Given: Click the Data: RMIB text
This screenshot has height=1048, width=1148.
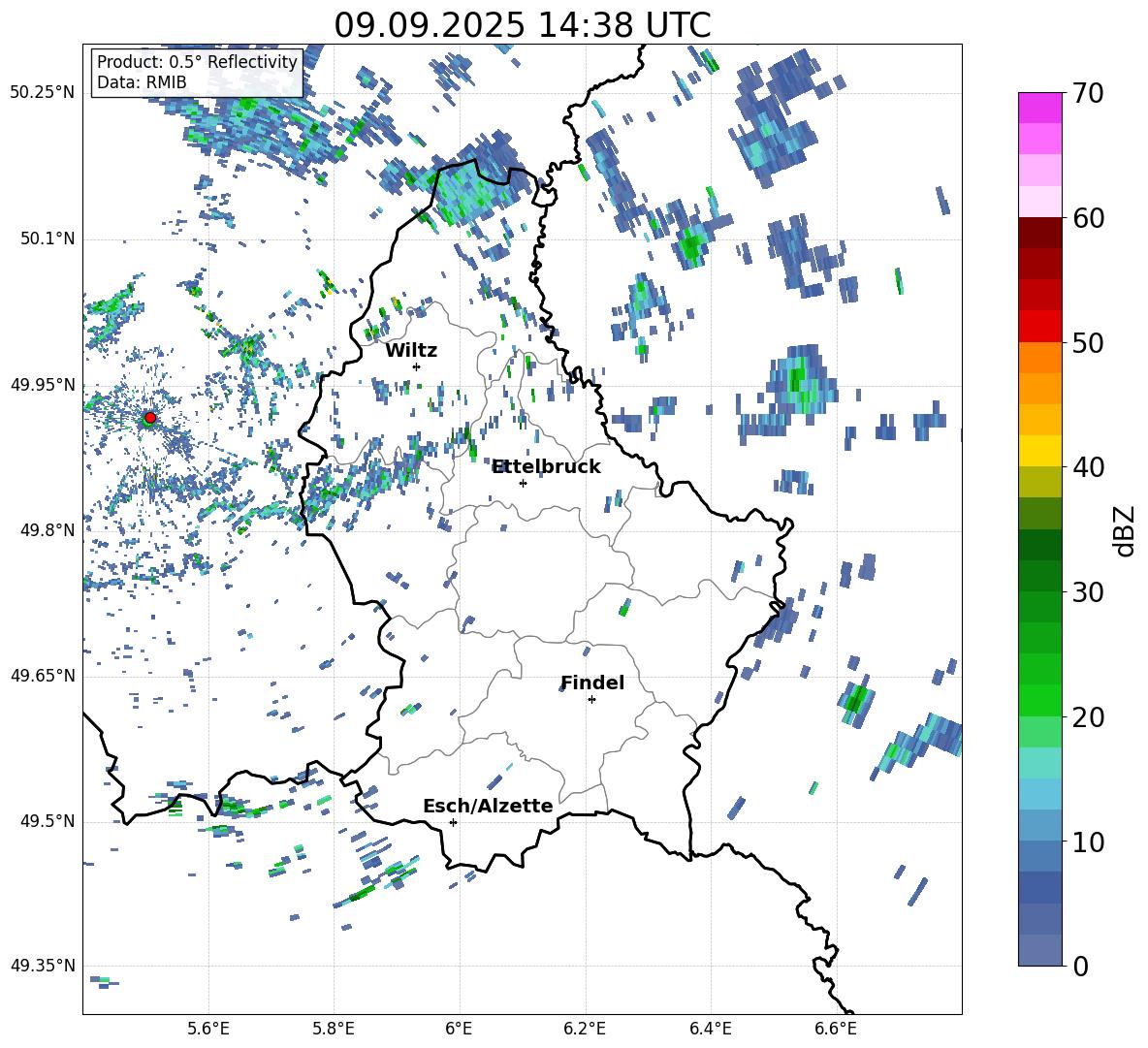Looking at the screenshot, I should coord(142,82).
